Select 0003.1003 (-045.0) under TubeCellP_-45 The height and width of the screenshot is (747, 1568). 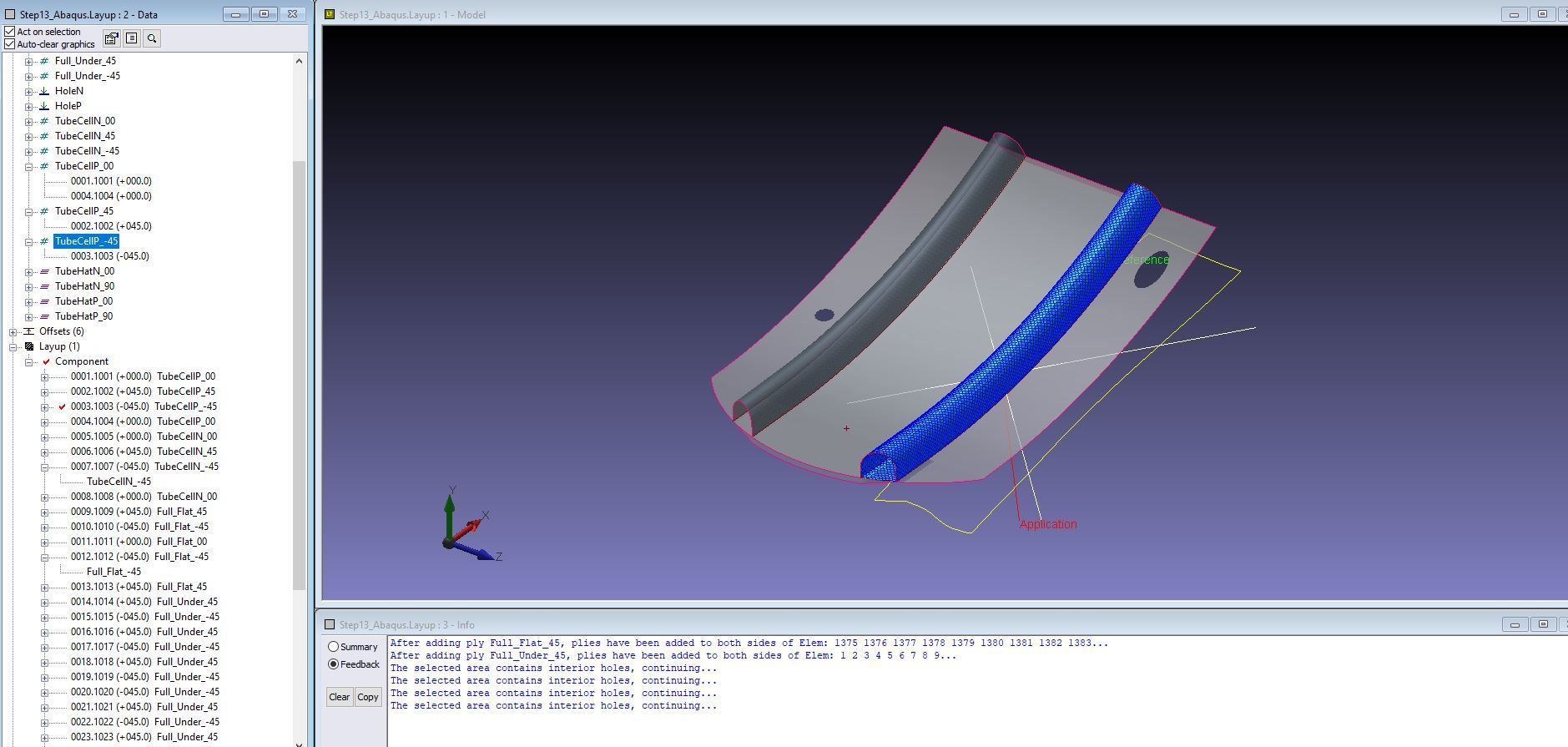(x=110, y=256)
